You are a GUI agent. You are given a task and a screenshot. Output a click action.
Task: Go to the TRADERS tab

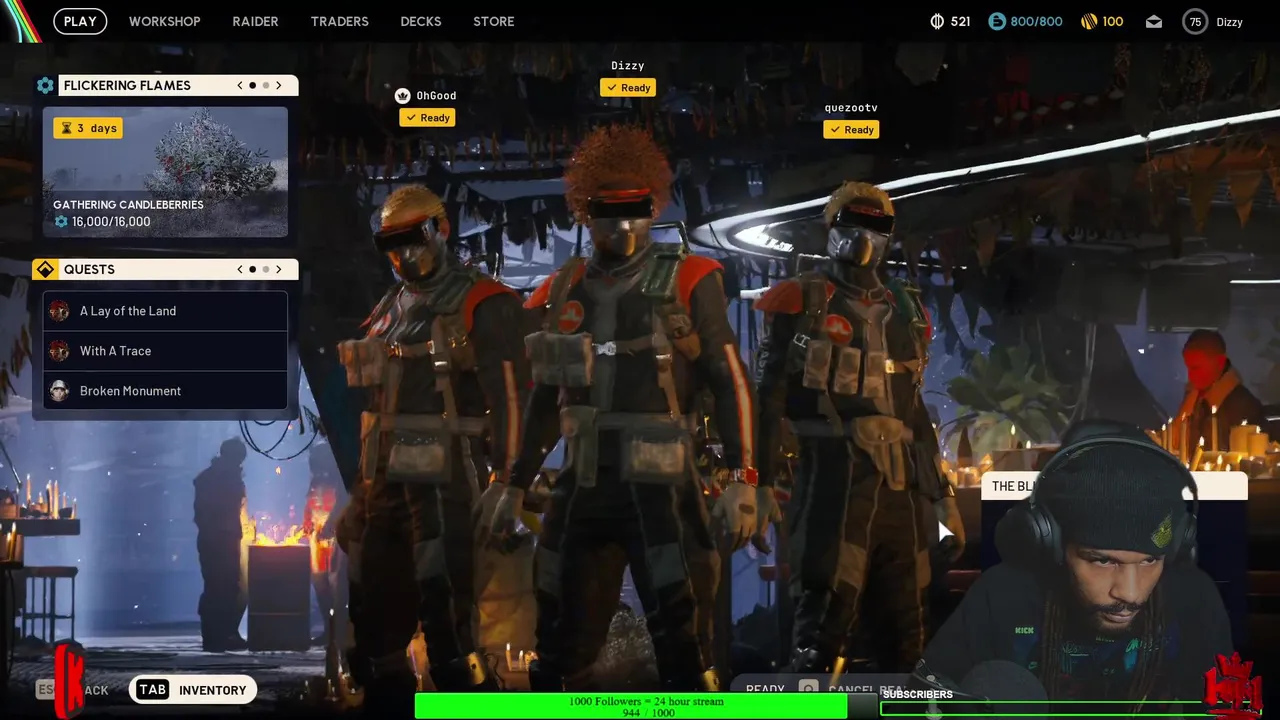(339, 21)
